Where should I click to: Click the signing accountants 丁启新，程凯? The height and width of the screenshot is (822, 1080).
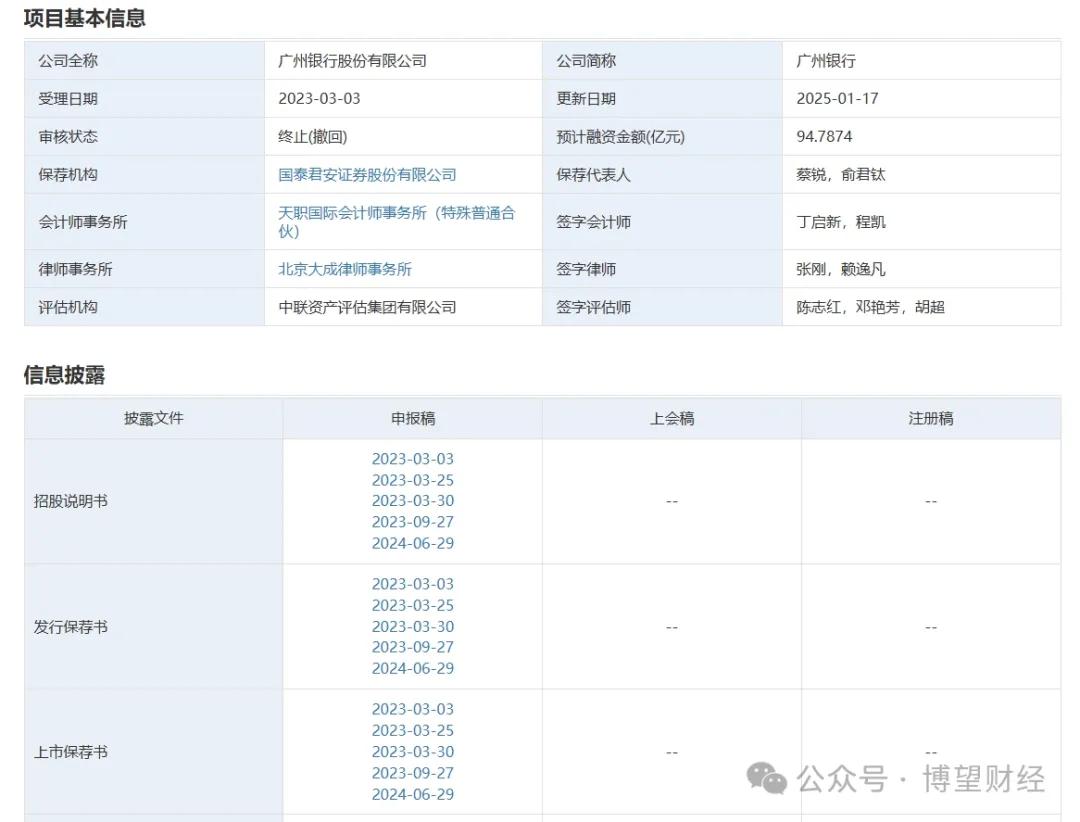pos(840,222)
